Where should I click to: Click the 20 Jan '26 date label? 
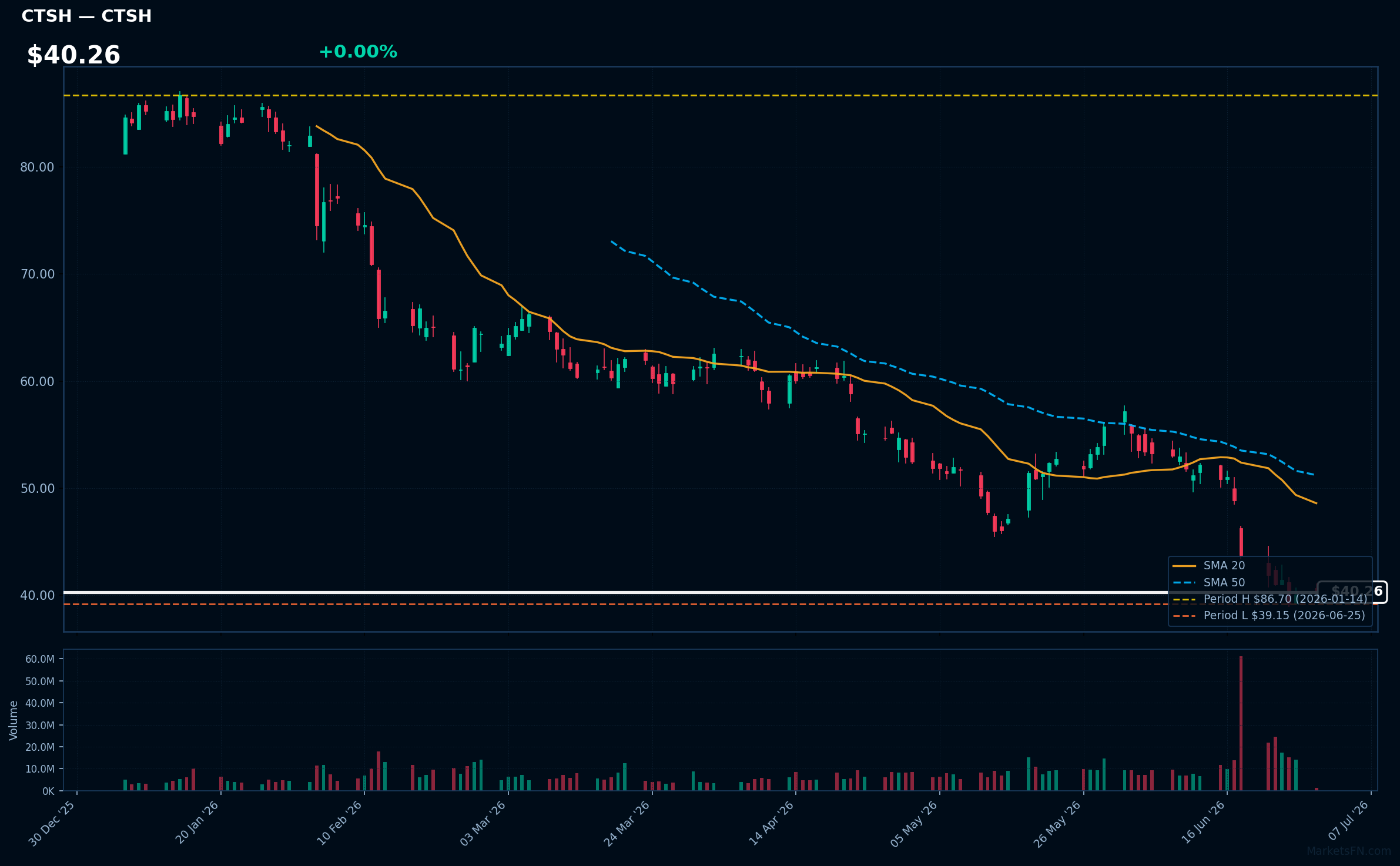click(x=197, y=823)
